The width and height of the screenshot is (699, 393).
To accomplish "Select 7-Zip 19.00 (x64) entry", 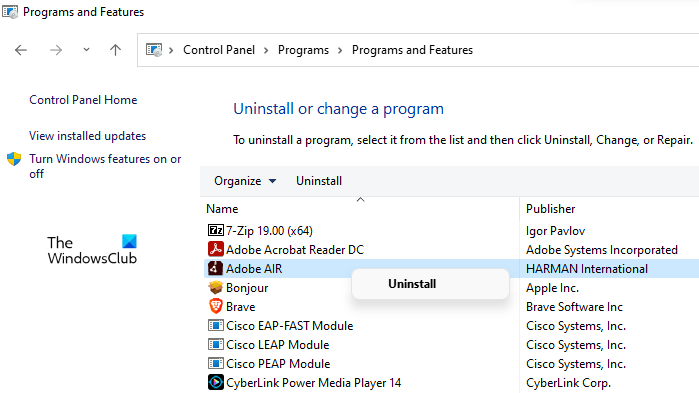I will (x=269, y=231).
